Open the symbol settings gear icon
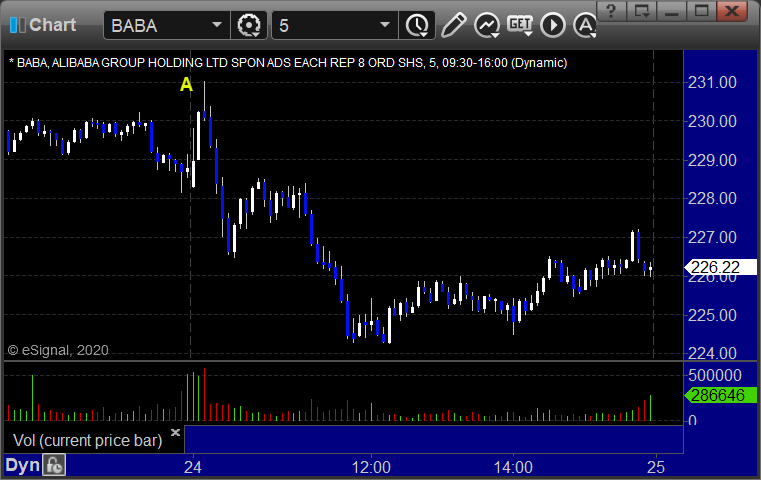761x480 pixels. (249, 25)
